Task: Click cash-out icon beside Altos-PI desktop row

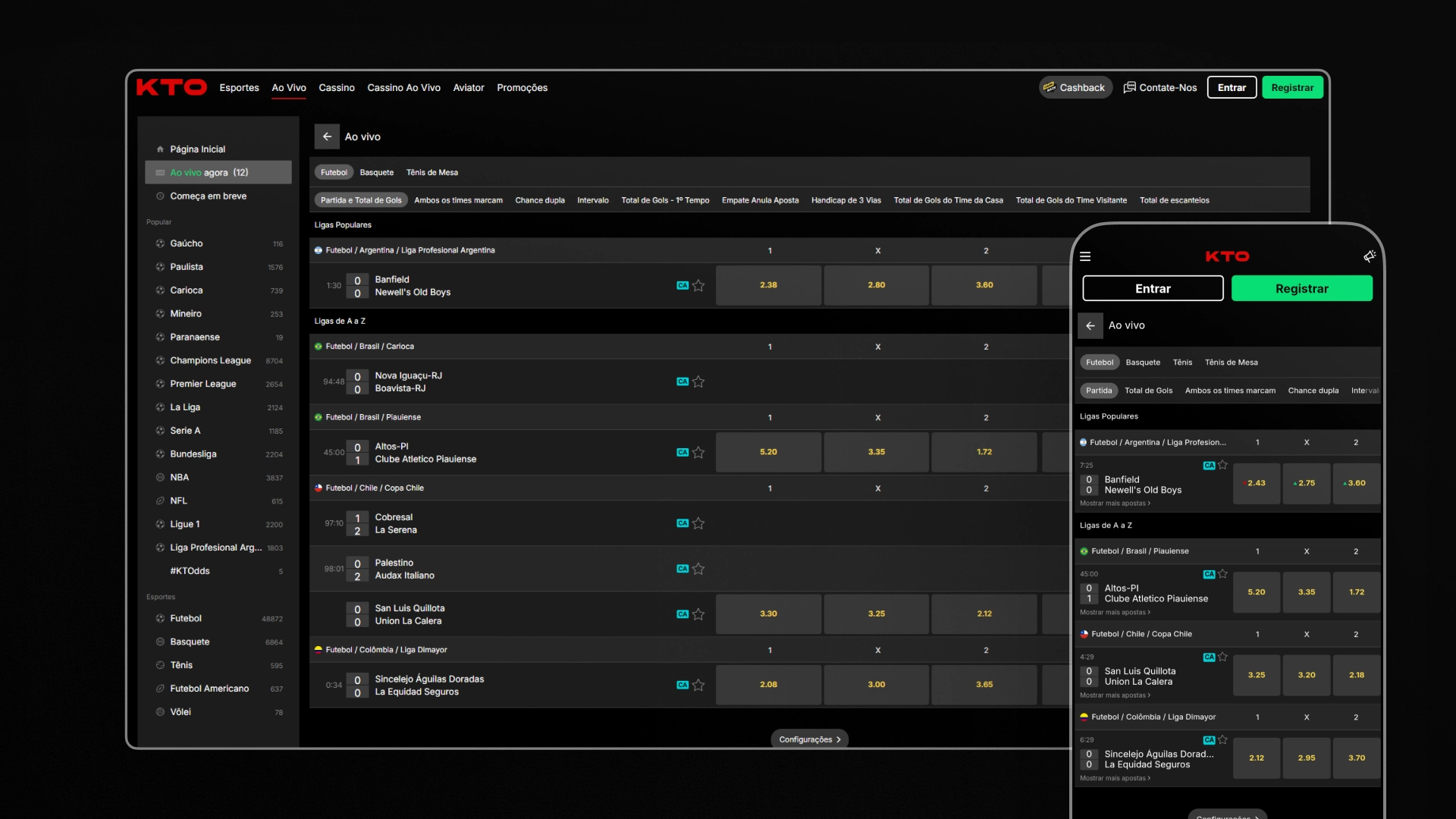Action: point(682,453)
